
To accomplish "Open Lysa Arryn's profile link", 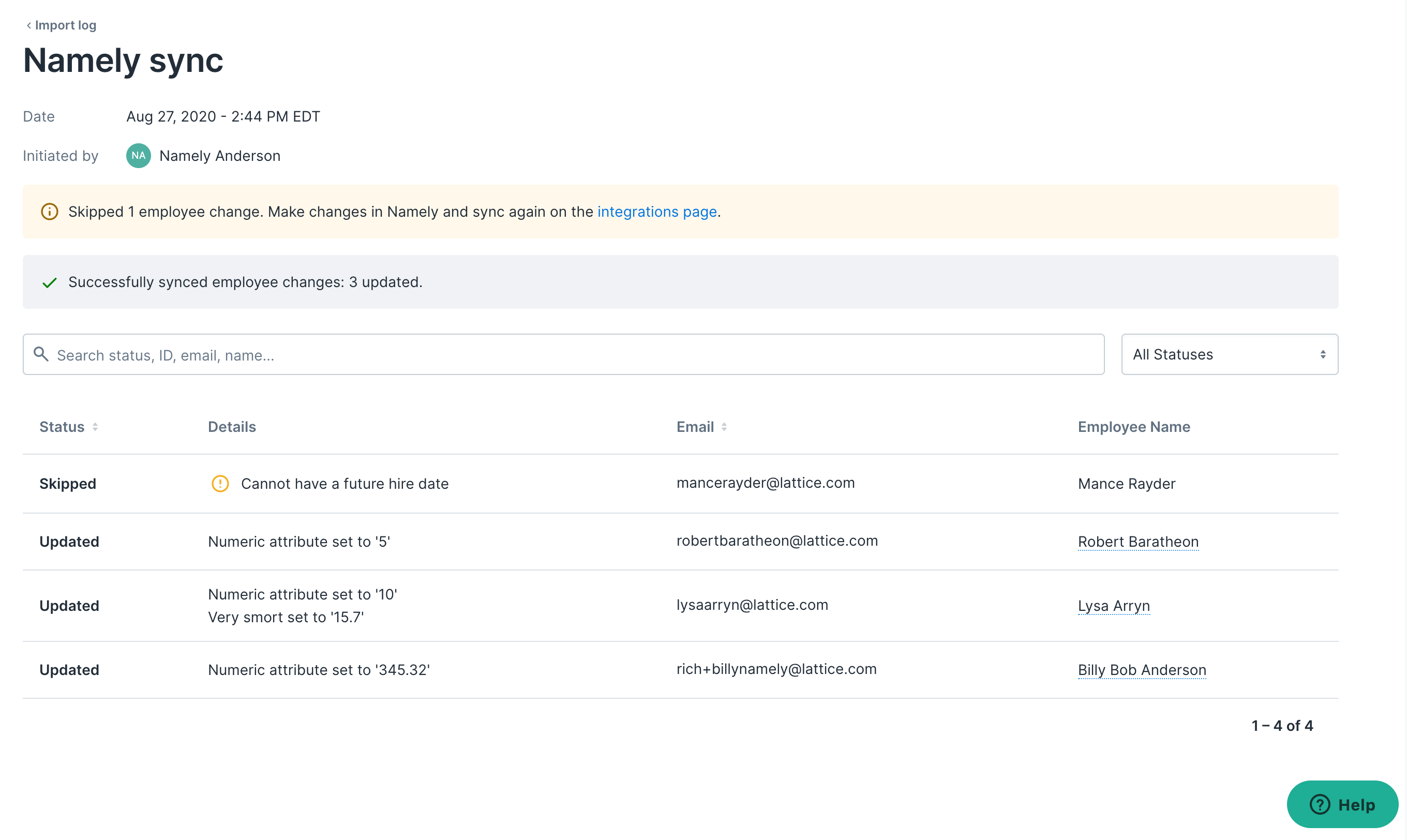I will click(1114, 606).
